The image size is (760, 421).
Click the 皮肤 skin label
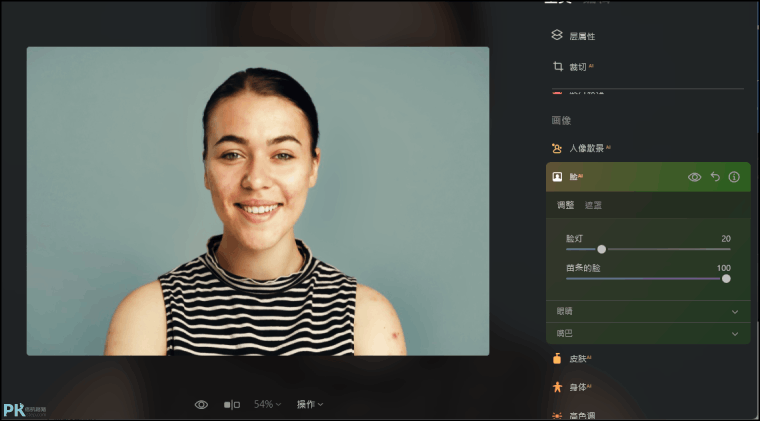click(x=578, y=359)
